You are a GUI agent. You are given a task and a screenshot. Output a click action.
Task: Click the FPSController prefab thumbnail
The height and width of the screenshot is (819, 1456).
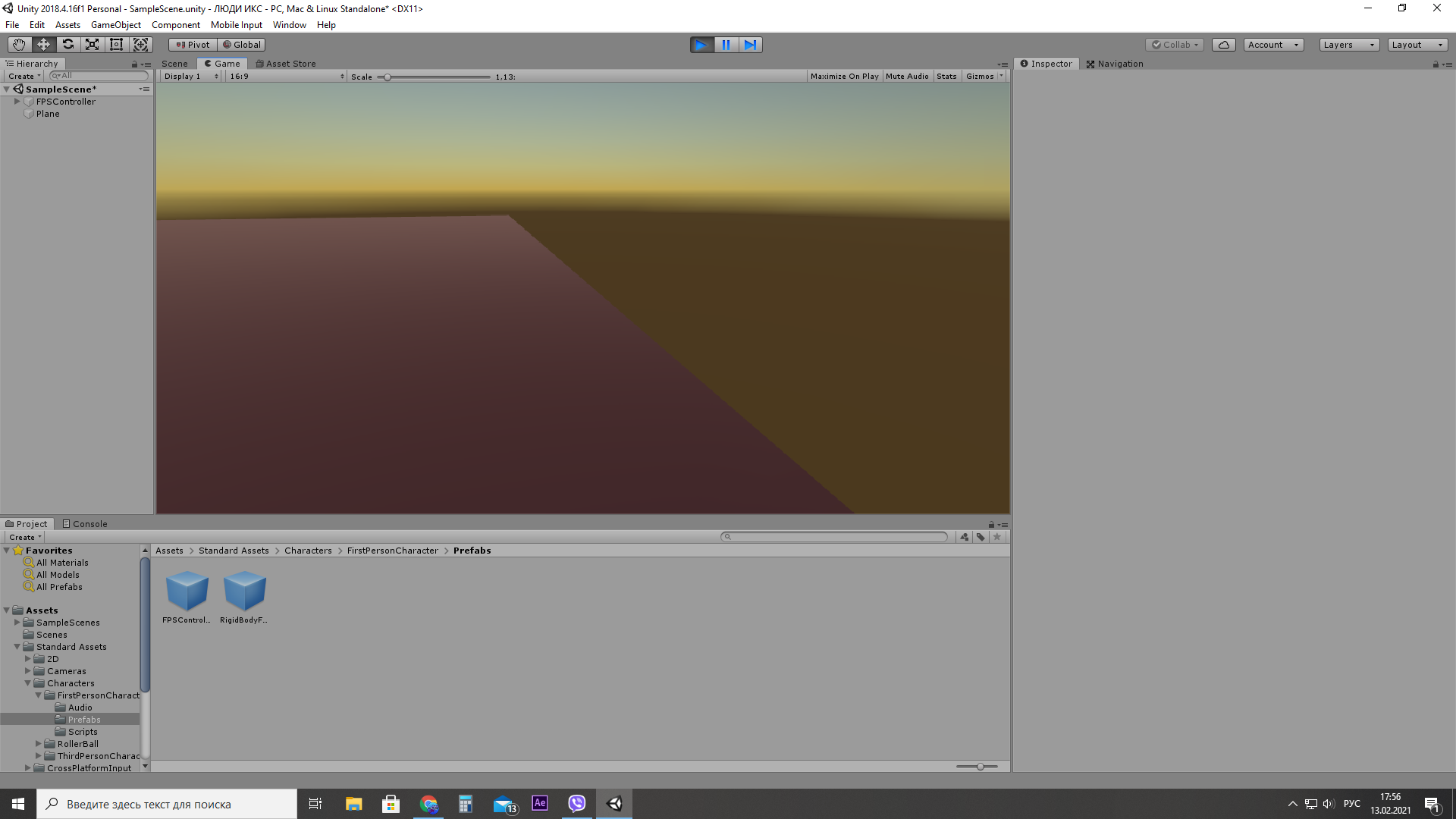point(187,591)
